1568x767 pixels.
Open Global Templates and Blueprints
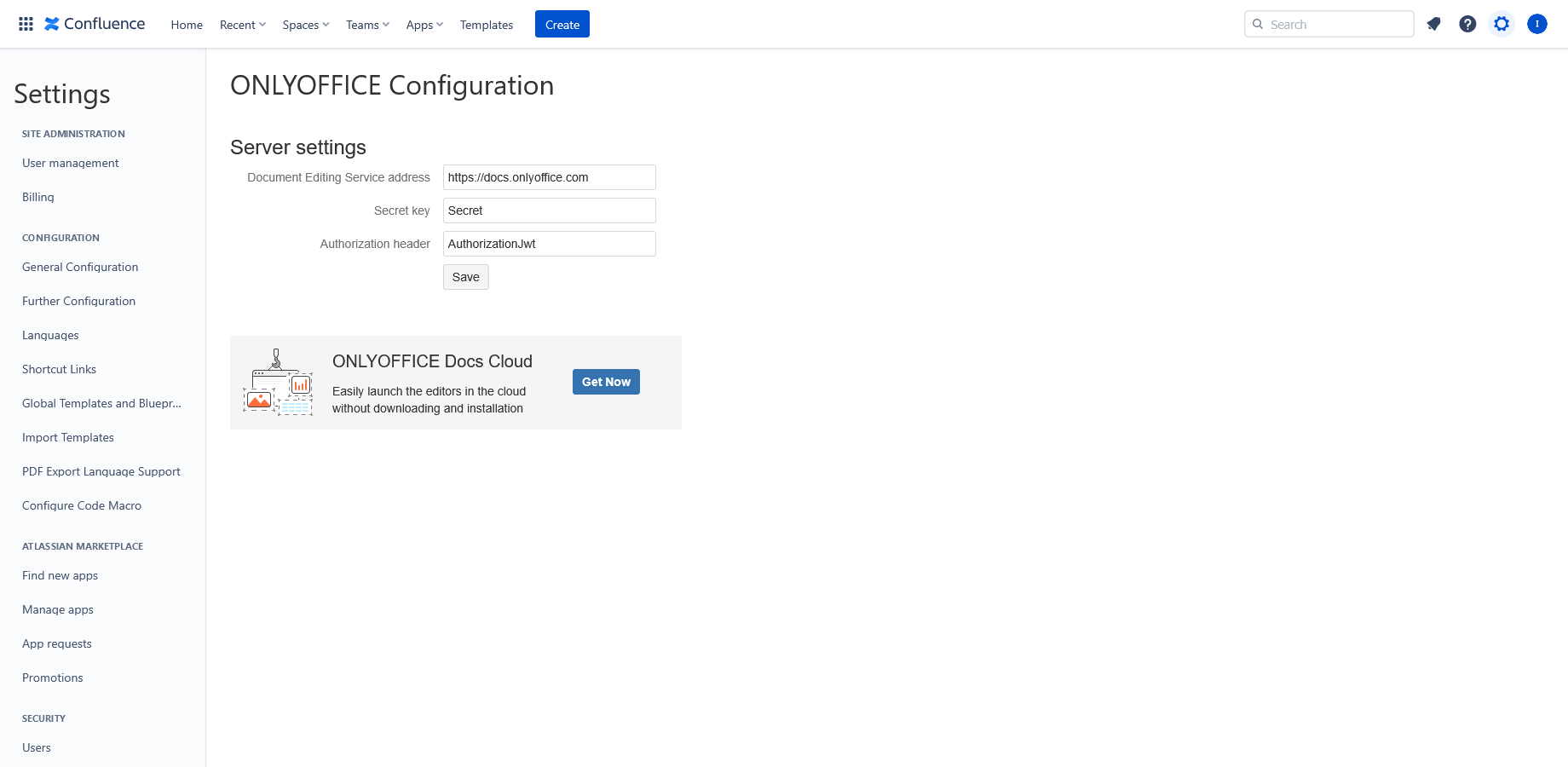click(x=101, y=403)
